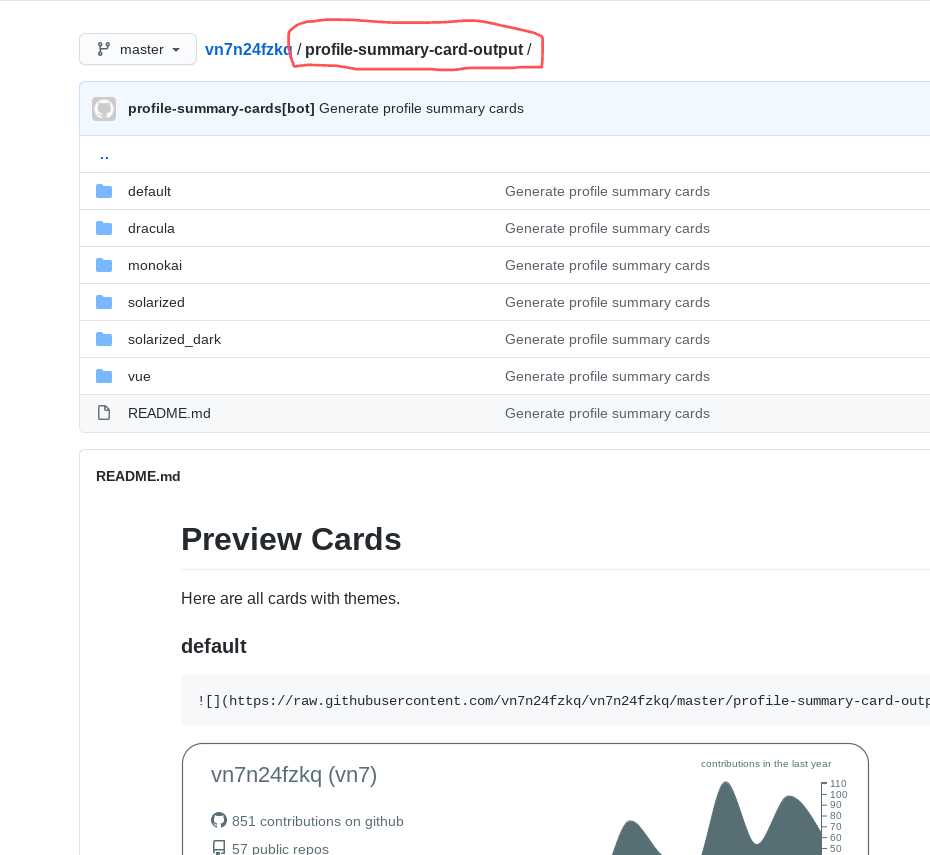The image size is (930, 855).
Task: Open the profile-summary-cards[bot] author link
Action: coord(221,109)
